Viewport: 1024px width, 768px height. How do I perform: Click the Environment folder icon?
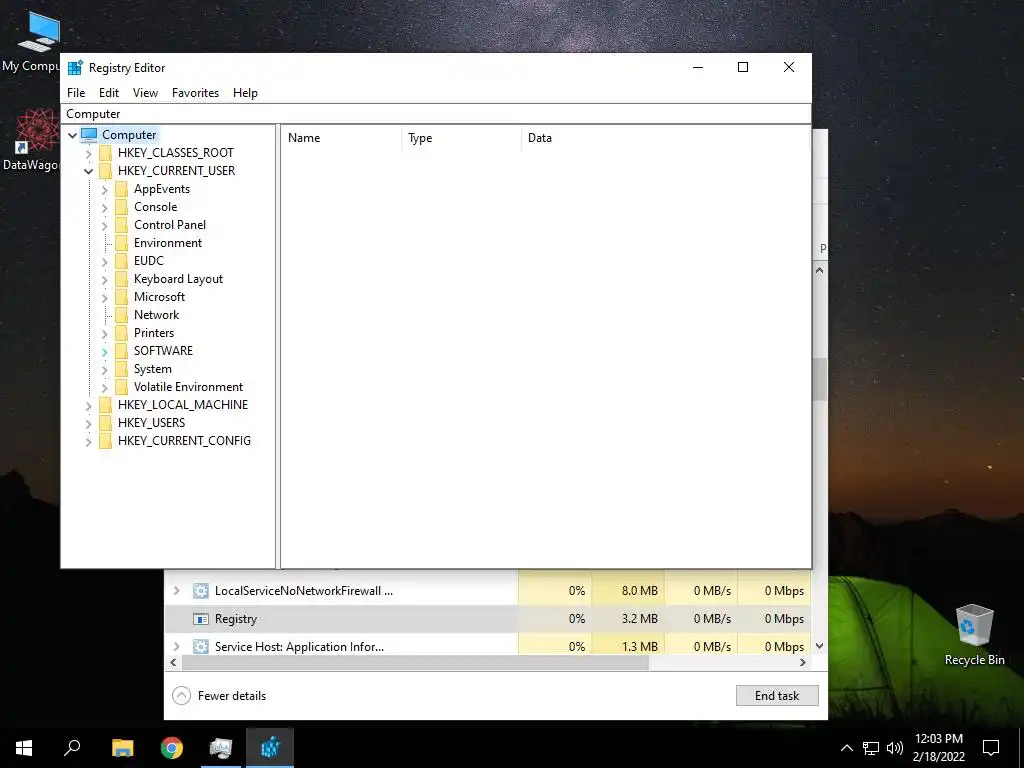pos(121,243)
